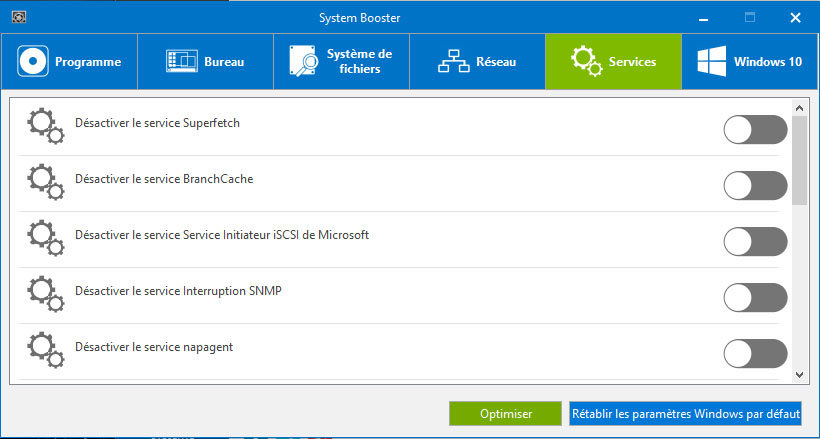Click the scrollbar down arrow
This screenshot has height=439, width=820.
pyautogui.click(x=799, y=375)
